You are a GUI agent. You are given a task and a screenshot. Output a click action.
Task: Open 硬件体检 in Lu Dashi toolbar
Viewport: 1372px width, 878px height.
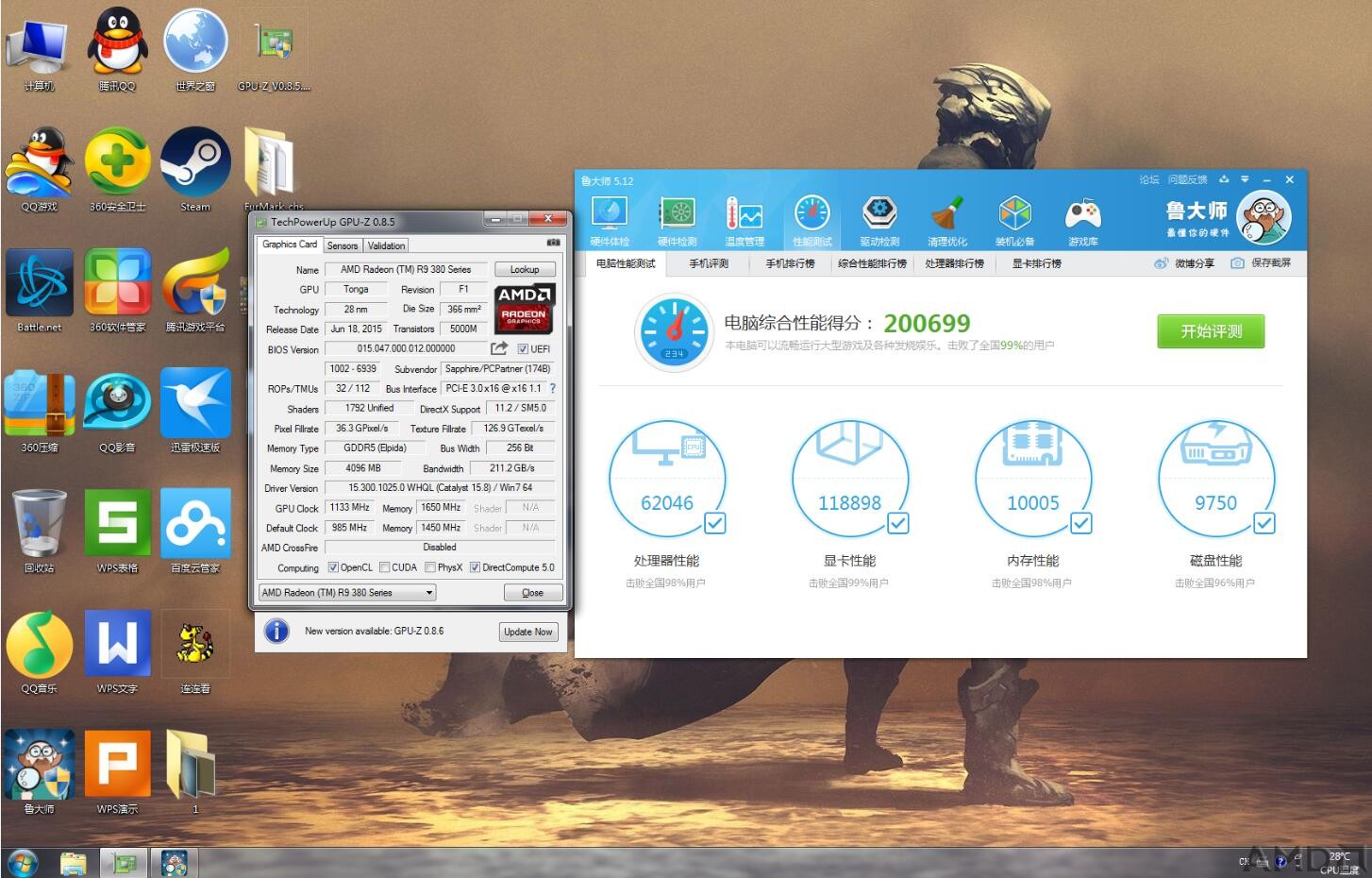click(x=609, y=221)
